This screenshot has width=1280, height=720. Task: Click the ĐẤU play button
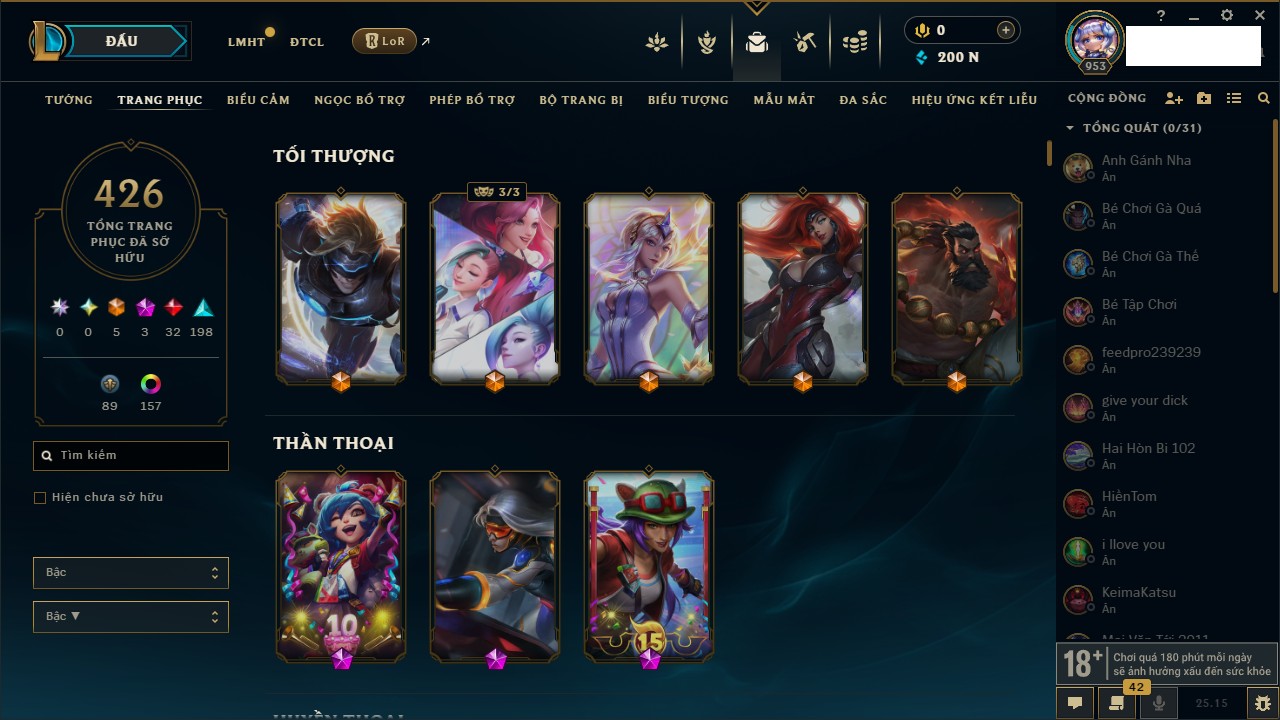(121, 41)
